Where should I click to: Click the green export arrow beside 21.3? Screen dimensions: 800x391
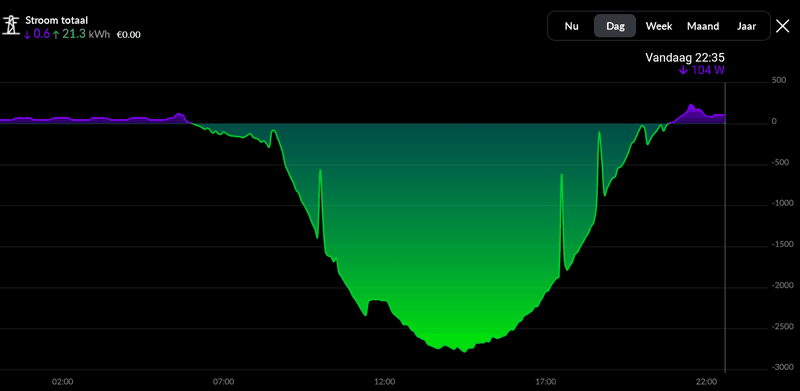56,35
